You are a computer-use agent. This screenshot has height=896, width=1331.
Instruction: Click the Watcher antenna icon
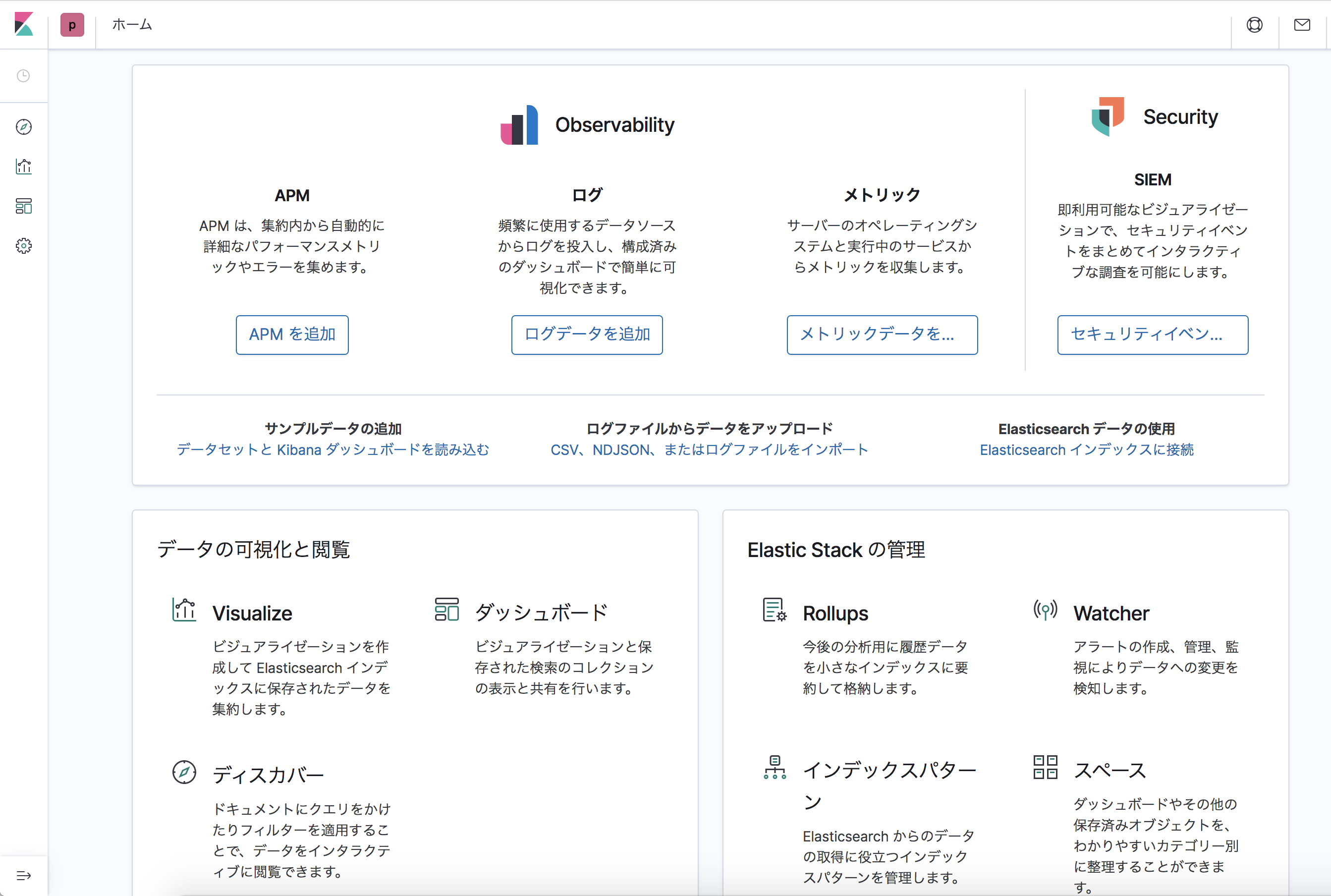pyautogui.click(x=1046, y=610)
